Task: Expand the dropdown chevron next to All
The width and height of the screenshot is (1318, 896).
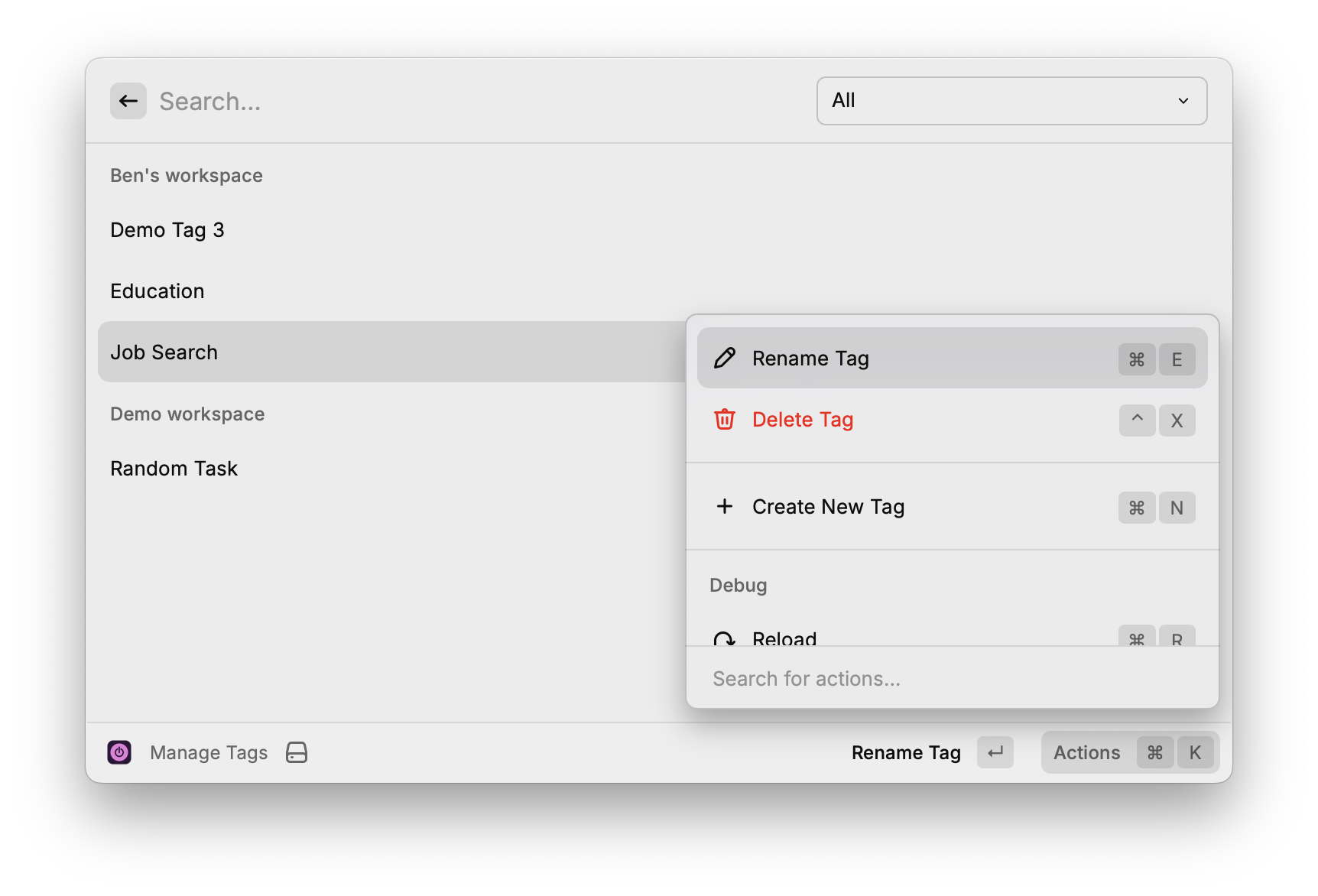Action: (1183, 101)
